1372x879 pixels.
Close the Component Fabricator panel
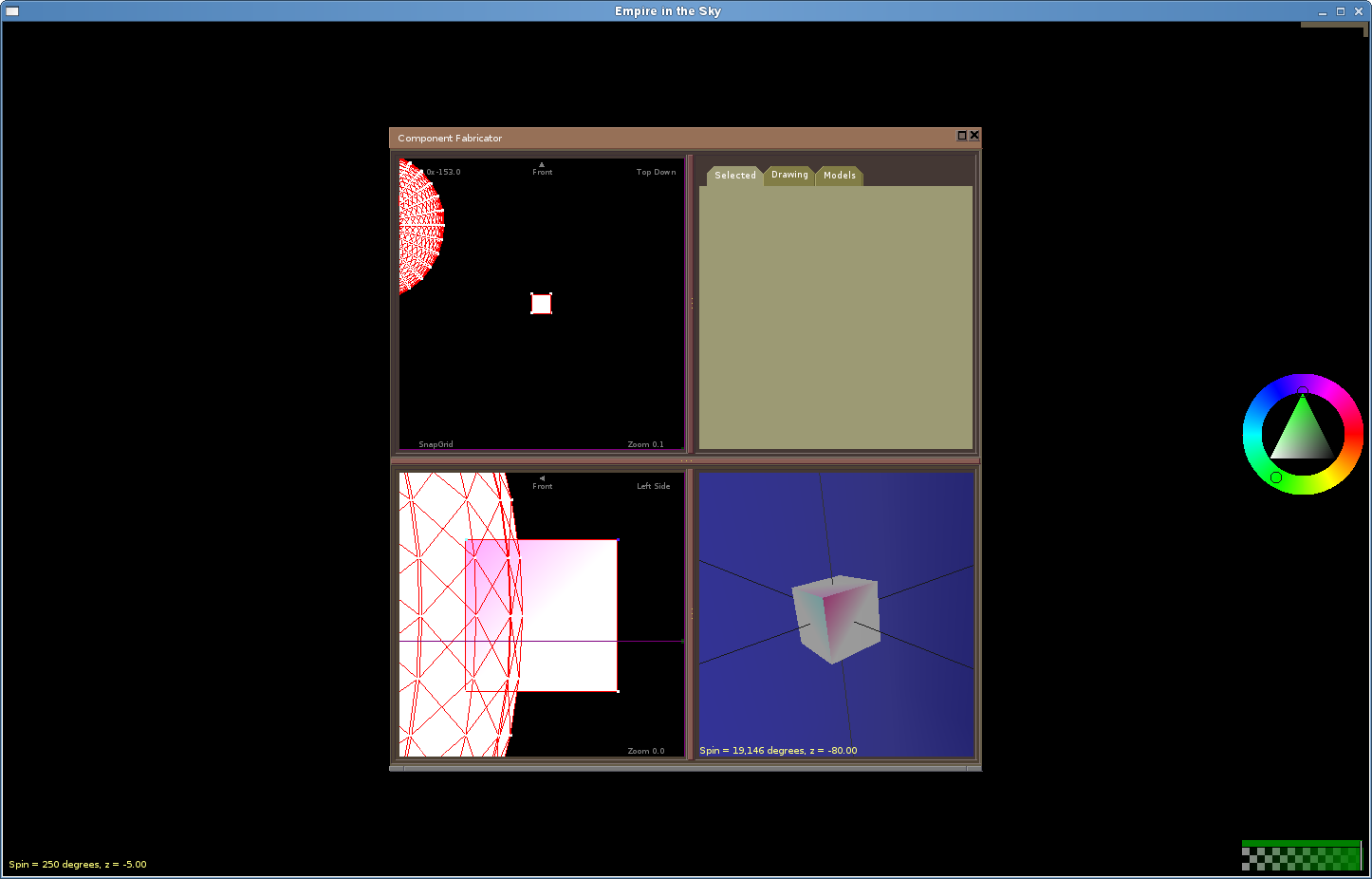974,136
